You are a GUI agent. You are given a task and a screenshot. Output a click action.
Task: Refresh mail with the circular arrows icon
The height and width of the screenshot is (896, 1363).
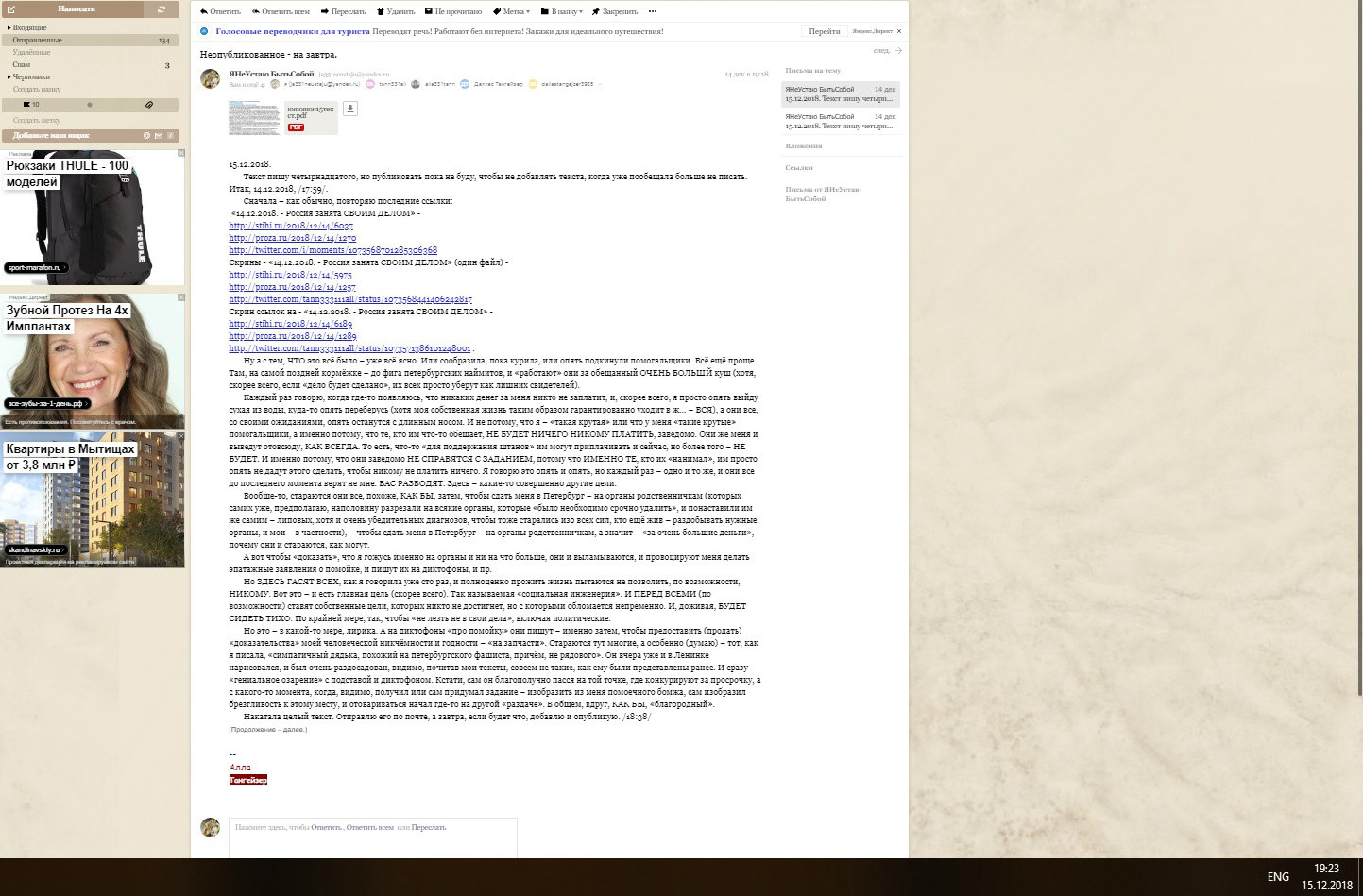tap(162, 9)
